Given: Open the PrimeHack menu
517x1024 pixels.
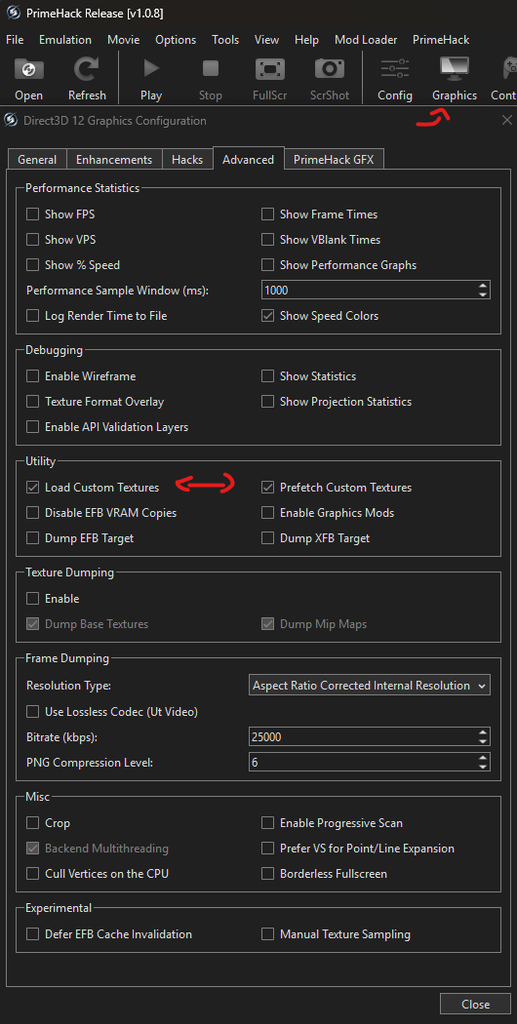Looking at the screenshot, I should point(441,40).
